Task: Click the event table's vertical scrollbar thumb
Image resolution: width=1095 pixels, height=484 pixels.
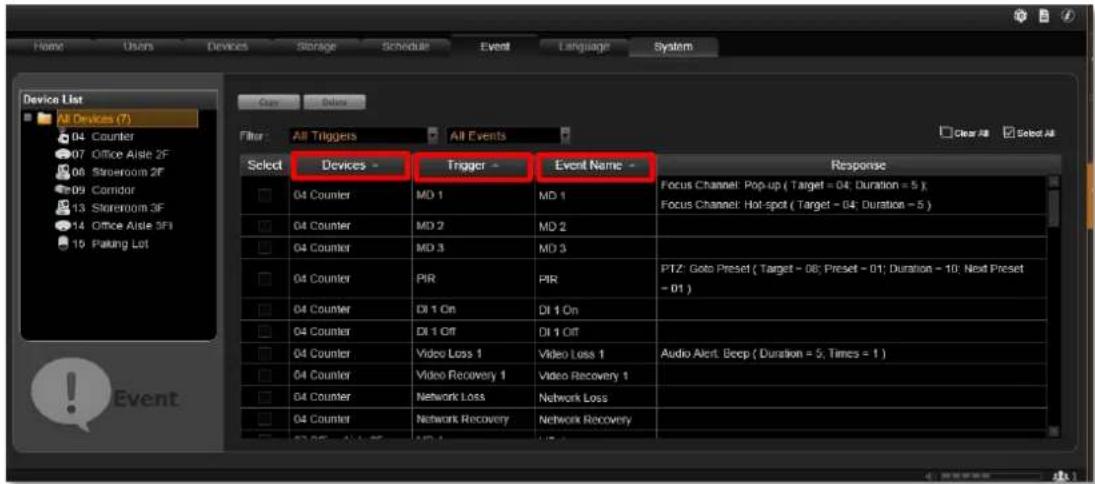Action: pos(1054,207)
